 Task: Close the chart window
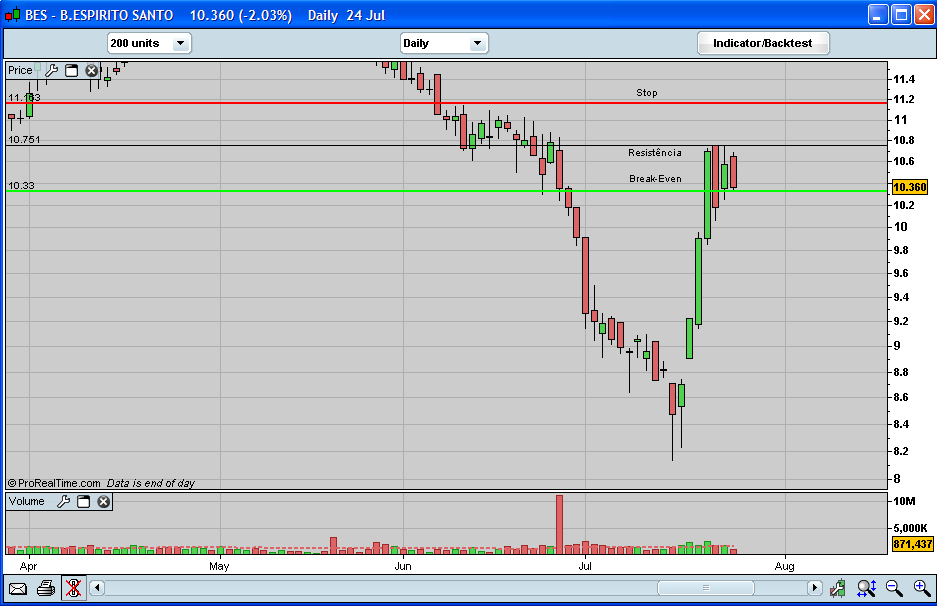click(924, 14)
